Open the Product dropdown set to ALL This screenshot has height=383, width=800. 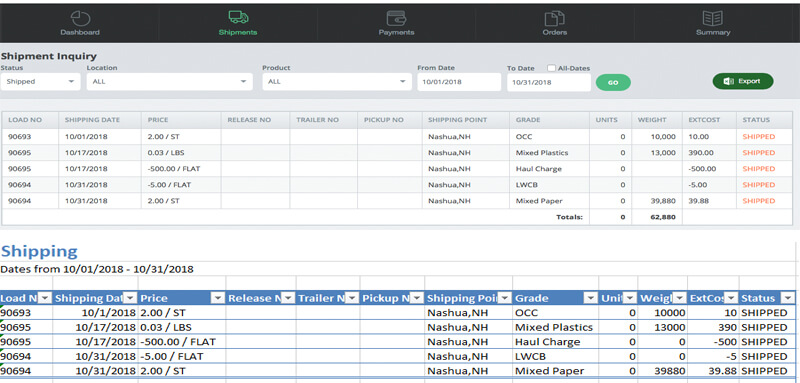click(337, 82)
